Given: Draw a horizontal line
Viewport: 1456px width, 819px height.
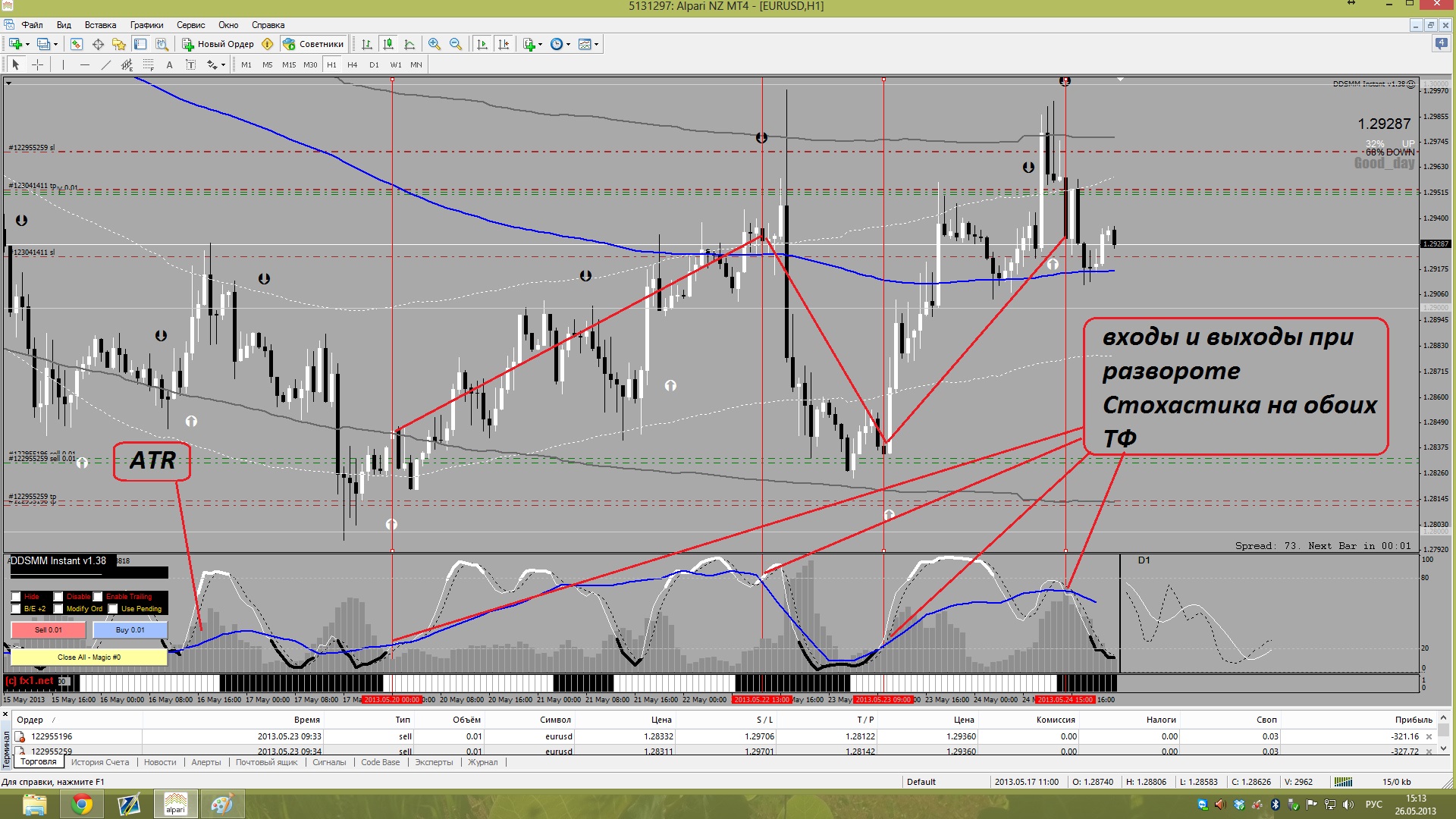Looking at the screenshot, I should [84, 64].
